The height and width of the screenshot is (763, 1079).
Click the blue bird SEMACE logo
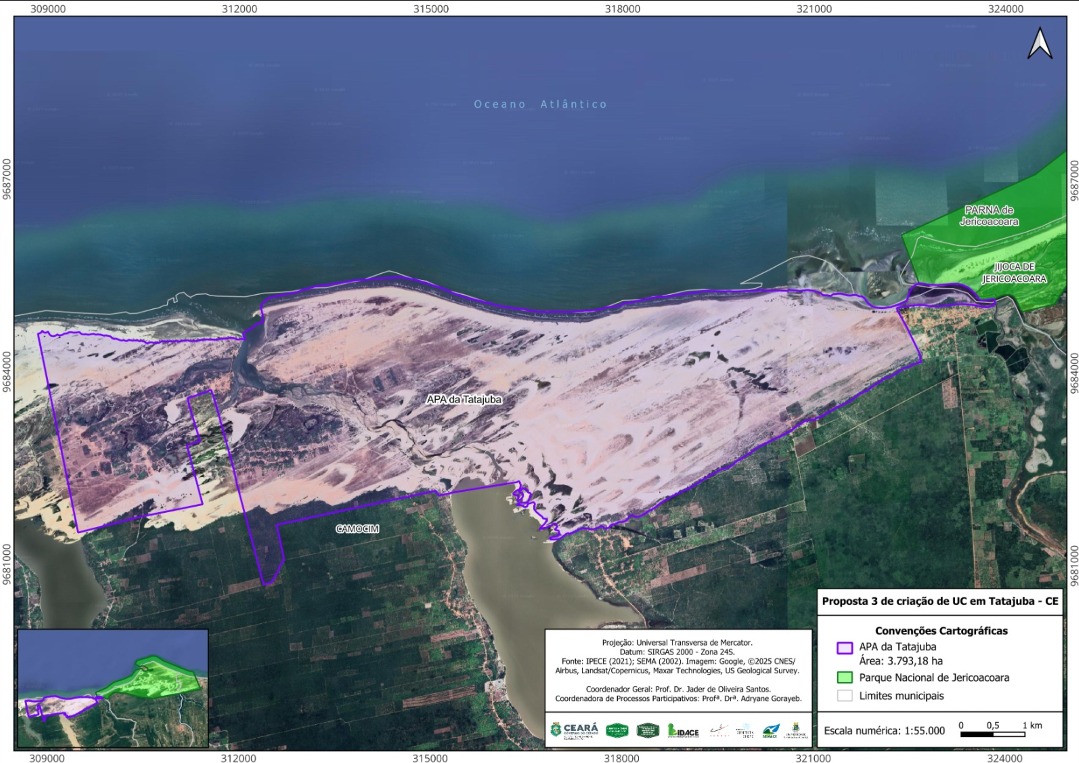point(769,731)
